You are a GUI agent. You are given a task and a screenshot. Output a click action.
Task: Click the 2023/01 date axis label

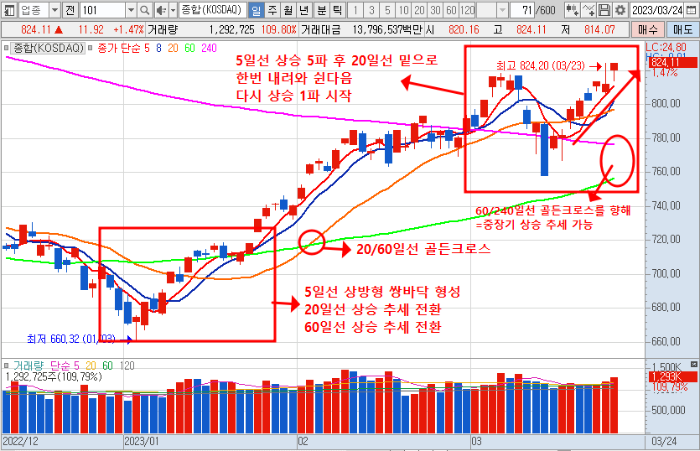[x=141, y=442]
